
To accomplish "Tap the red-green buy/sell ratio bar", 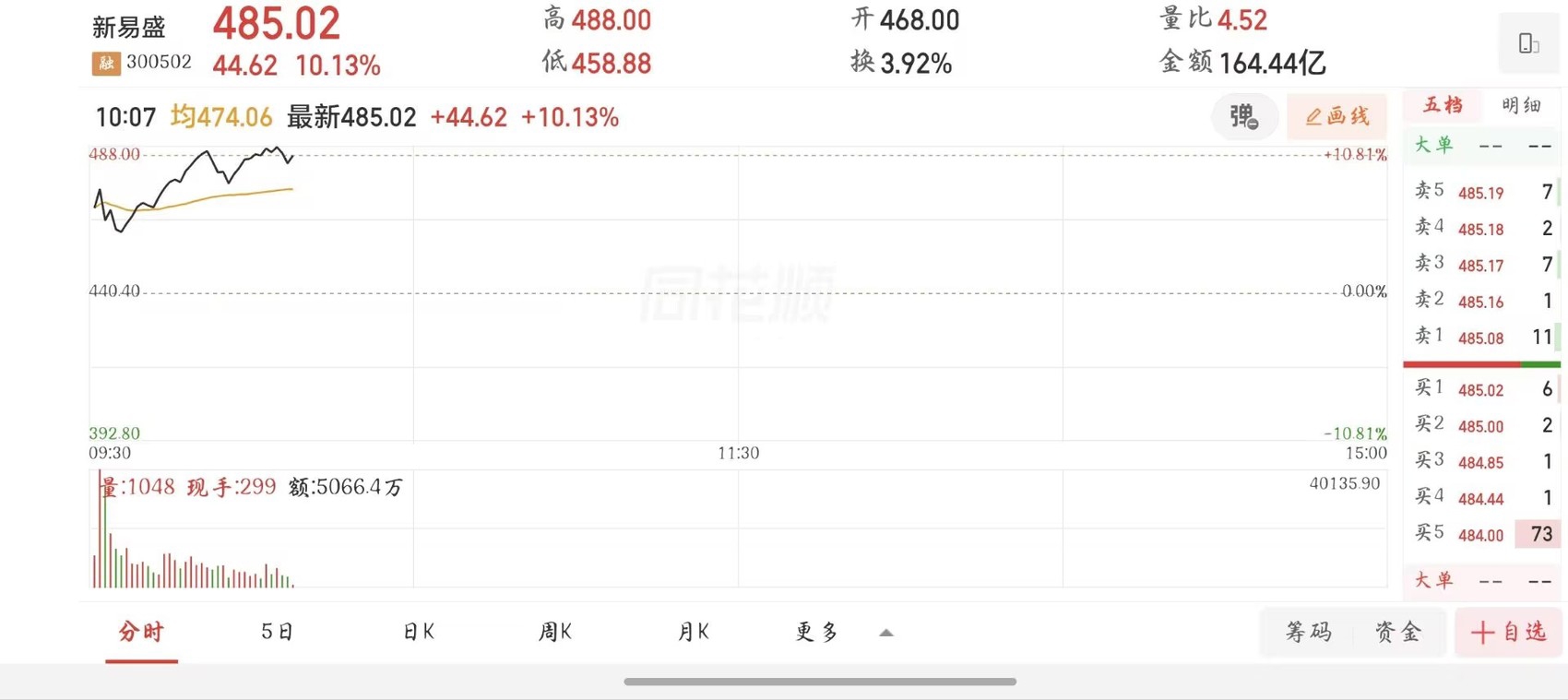I will tap(1481, 364).
